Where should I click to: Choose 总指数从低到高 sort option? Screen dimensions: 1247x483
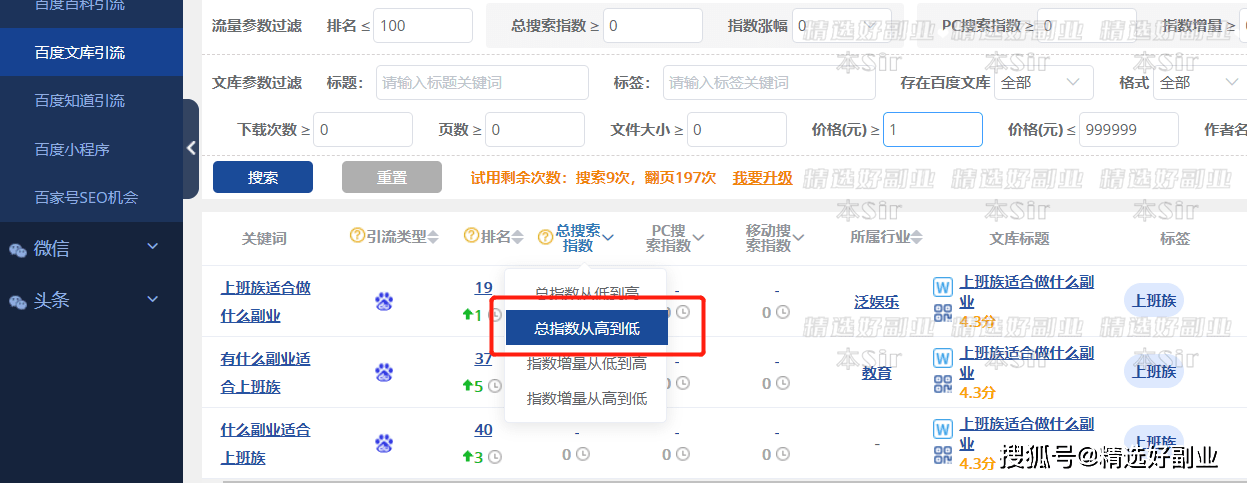[x=587, y=293]
